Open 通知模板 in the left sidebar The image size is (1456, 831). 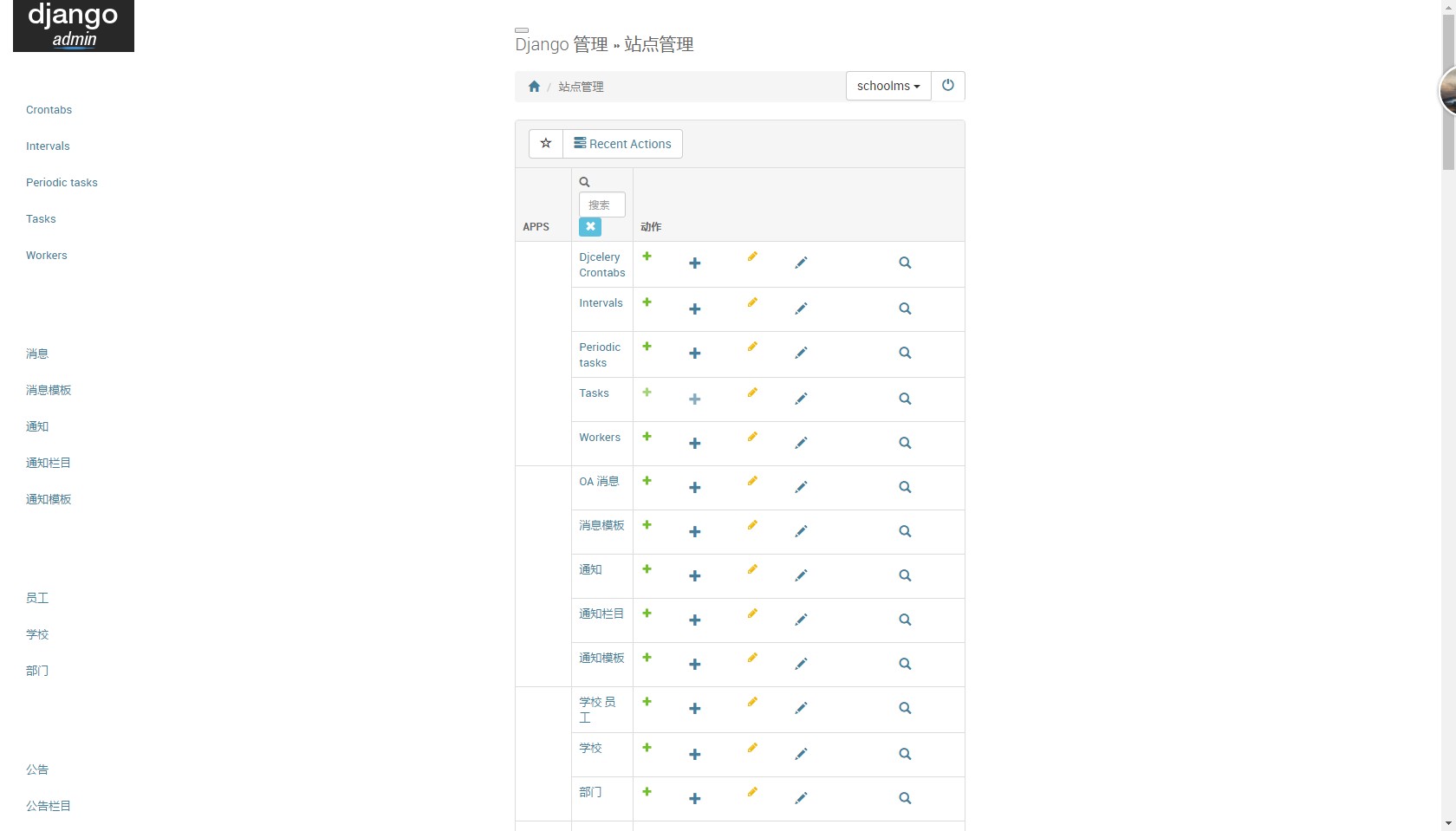click(49, 499)
